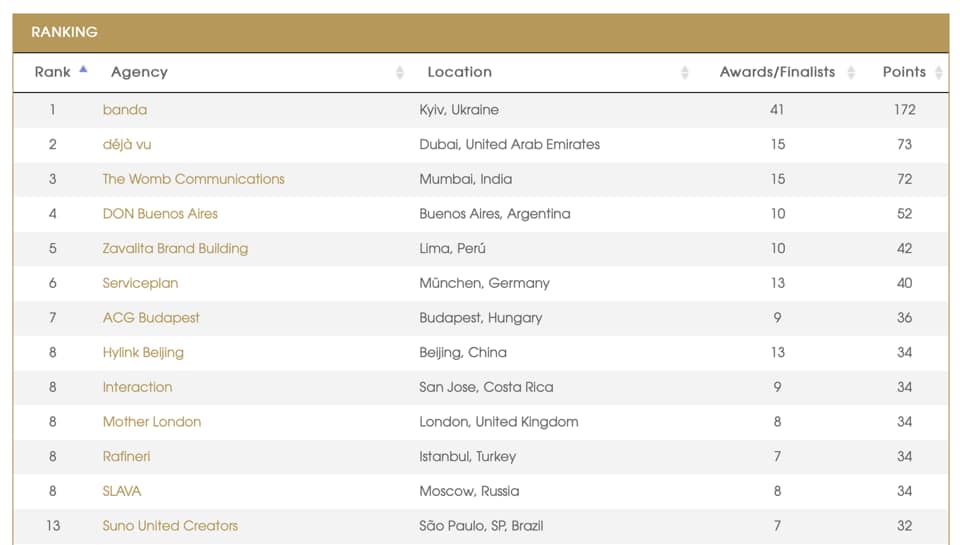Open the déjà vu agency link

[127, 144]
